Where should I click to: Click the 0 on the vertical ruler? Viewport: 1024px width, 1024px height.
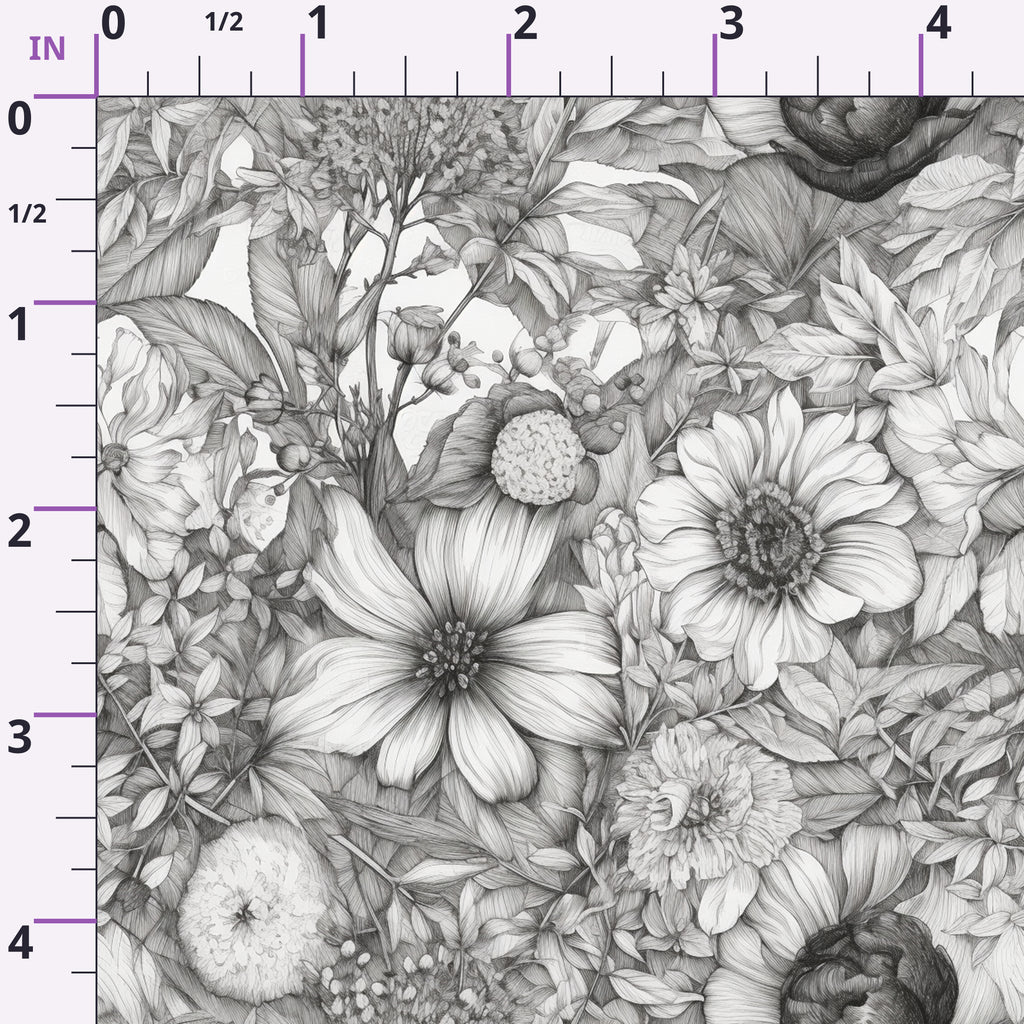[20, 118]
